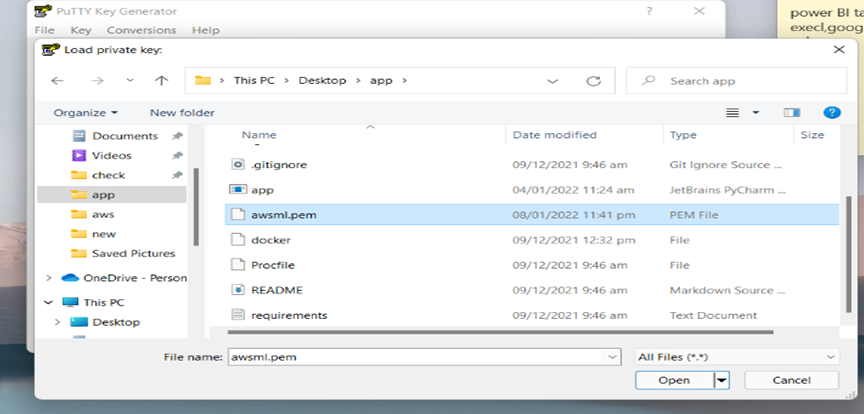Viewport: 864px width, 414px height.
Task: Unpin Videos using its pin icon
Action: point(177,155)
